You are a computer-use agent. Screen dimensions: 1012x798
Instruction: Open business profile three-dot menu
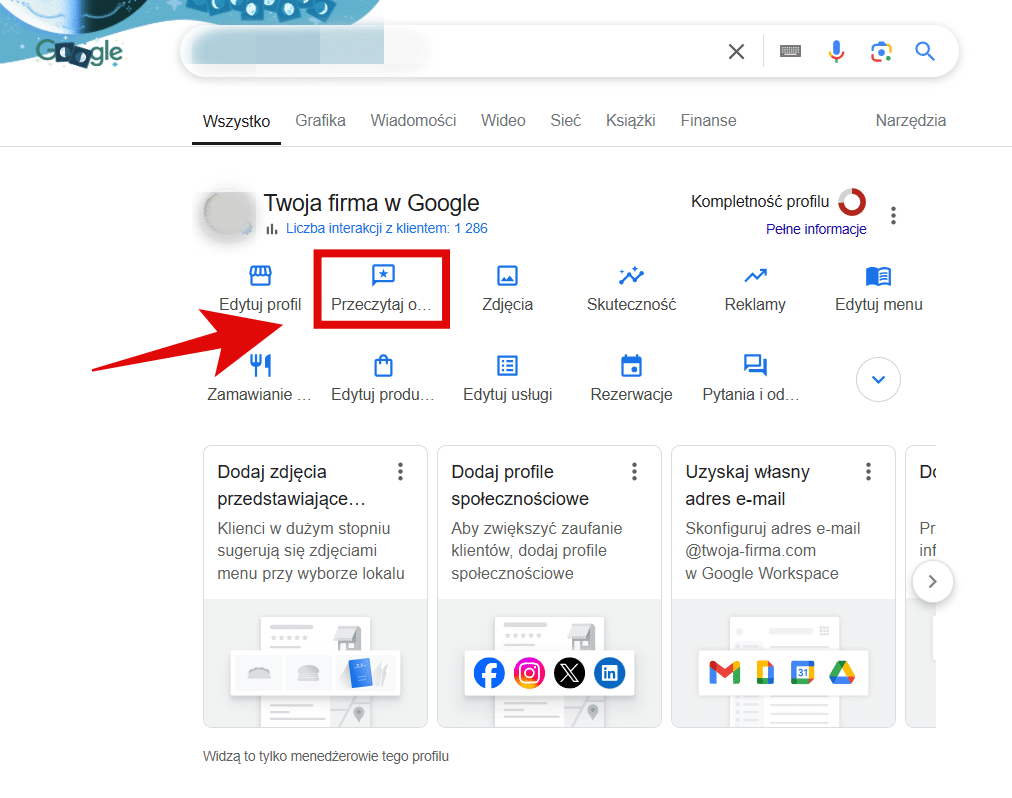pyautogui.click(x=893, y=215)
